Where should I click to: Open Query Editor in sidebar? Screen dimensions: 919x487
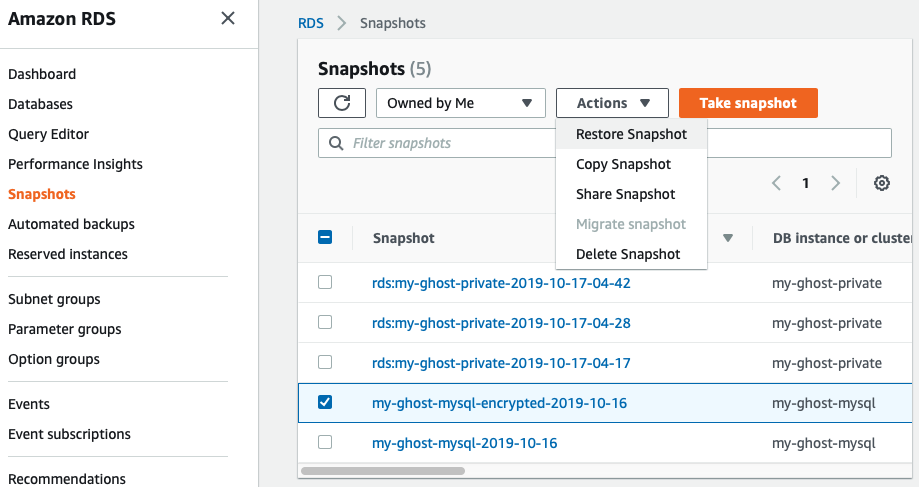point(49,134)
